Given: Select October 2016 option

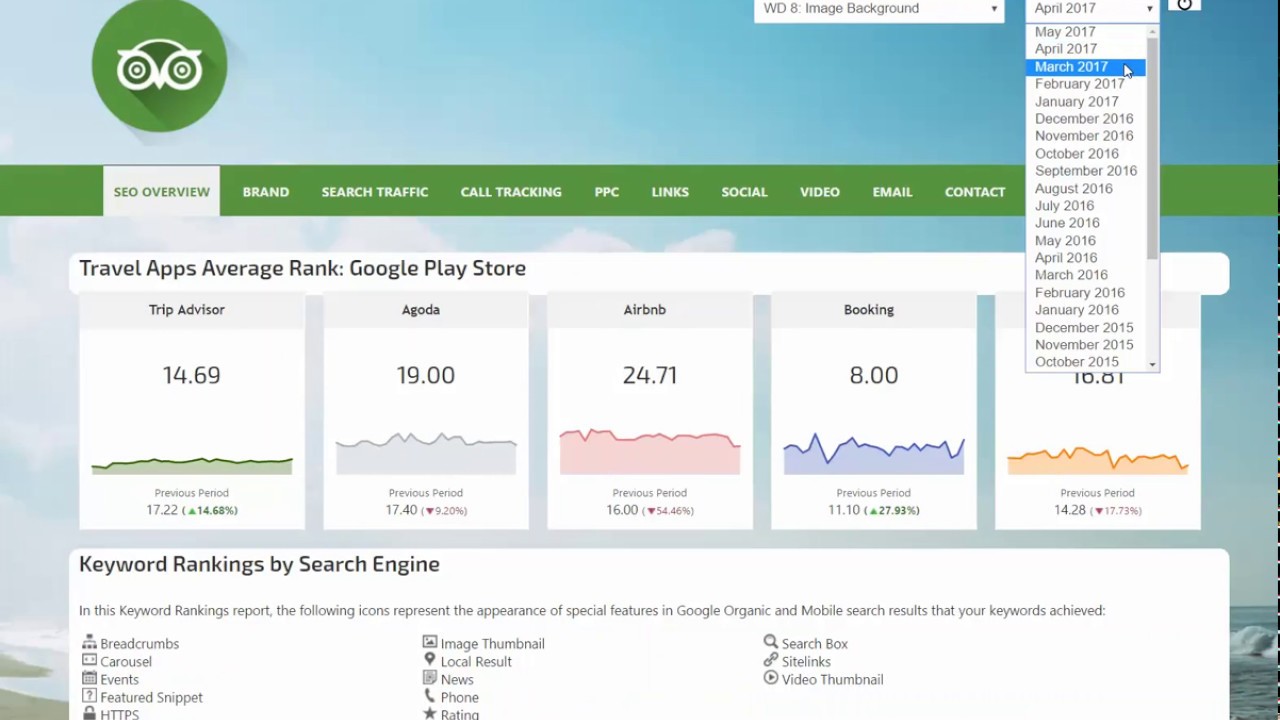Looking at the screenshot, I should click(x=1087, y=154).
